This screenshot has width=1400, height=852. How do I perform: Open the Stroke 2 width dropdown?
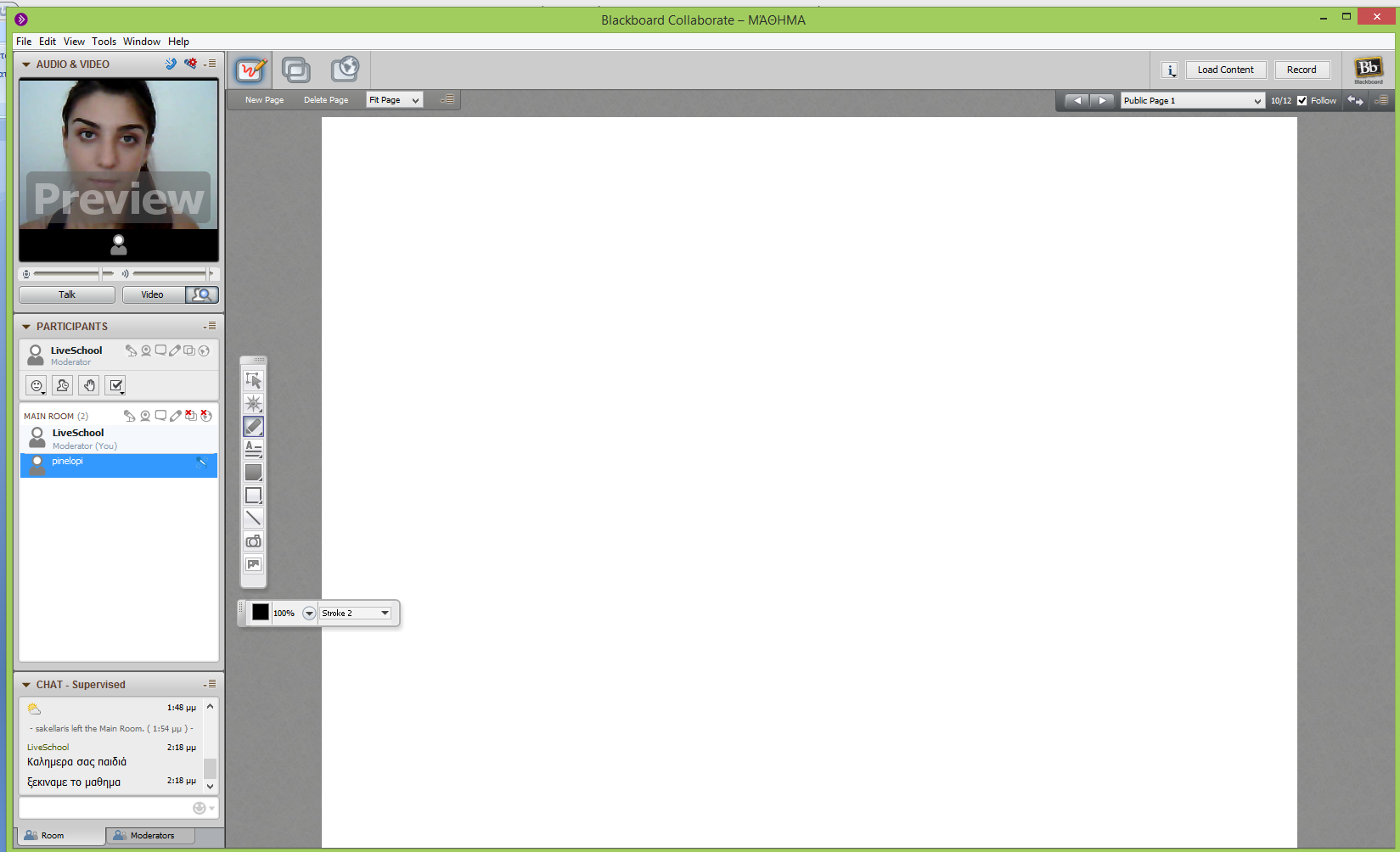point(356,613)
